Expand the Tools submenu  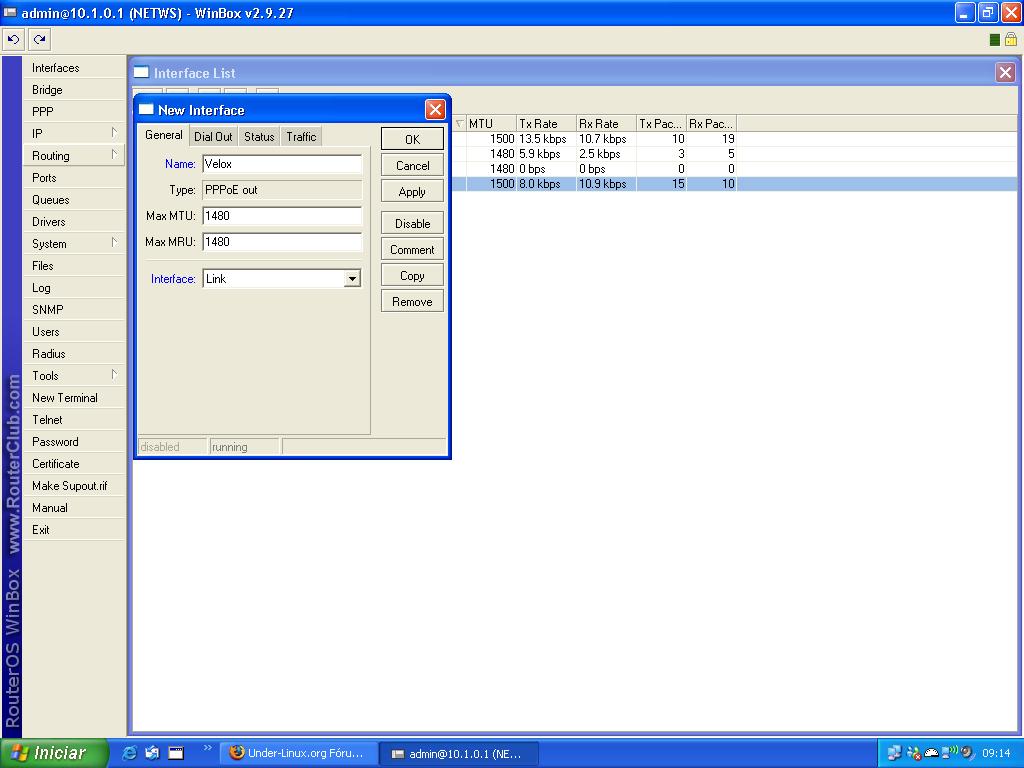click(74, 376)
